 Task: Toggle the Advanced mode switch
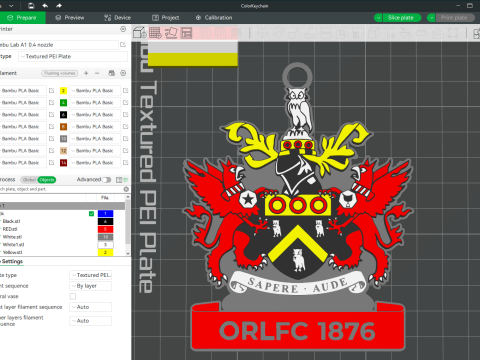pos(107,180)
